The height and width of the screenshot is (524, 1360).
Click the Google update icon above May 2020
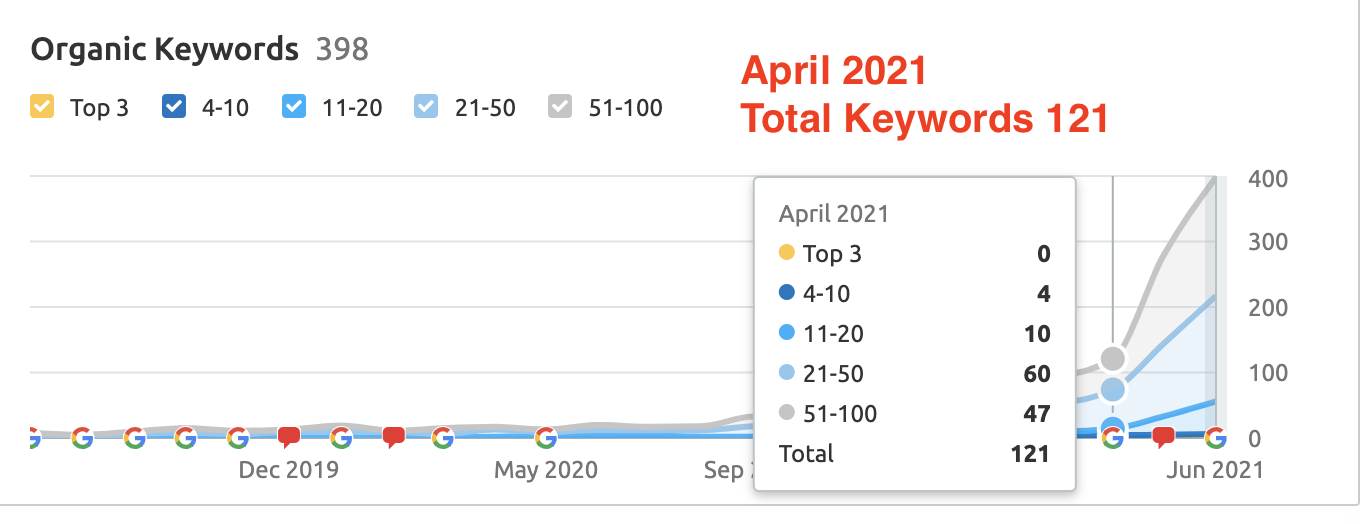tap(545, 437)
